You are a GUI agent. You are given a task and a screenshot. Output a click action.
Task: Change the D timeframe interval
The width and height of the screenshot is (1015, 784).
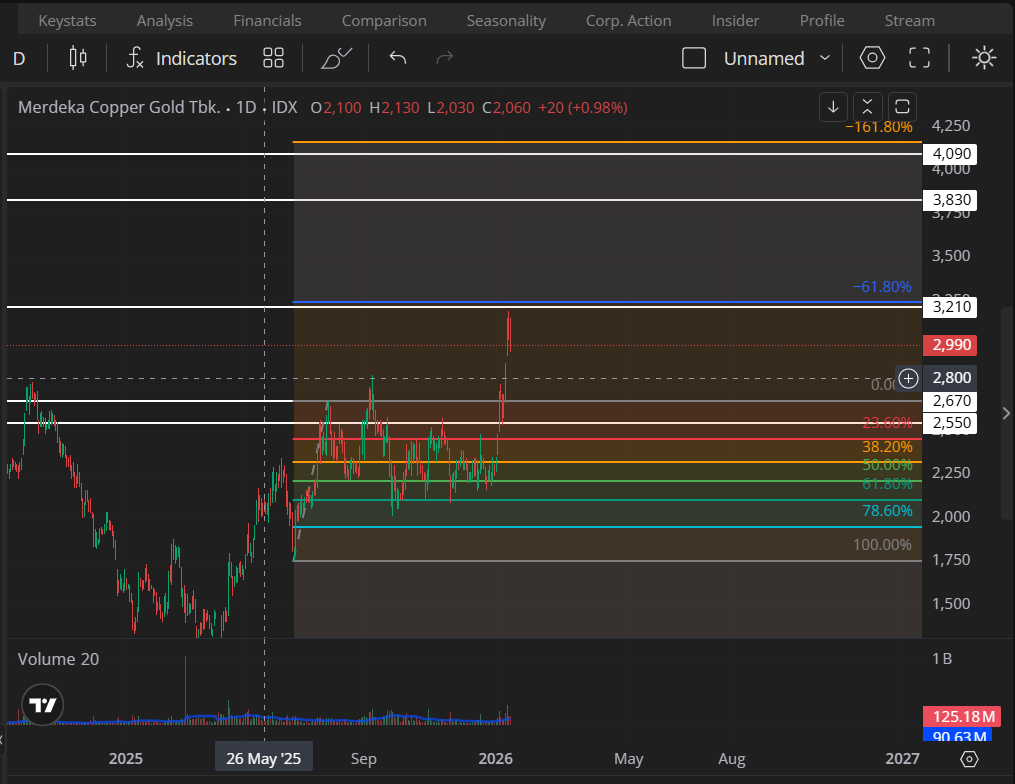(19, 58)
